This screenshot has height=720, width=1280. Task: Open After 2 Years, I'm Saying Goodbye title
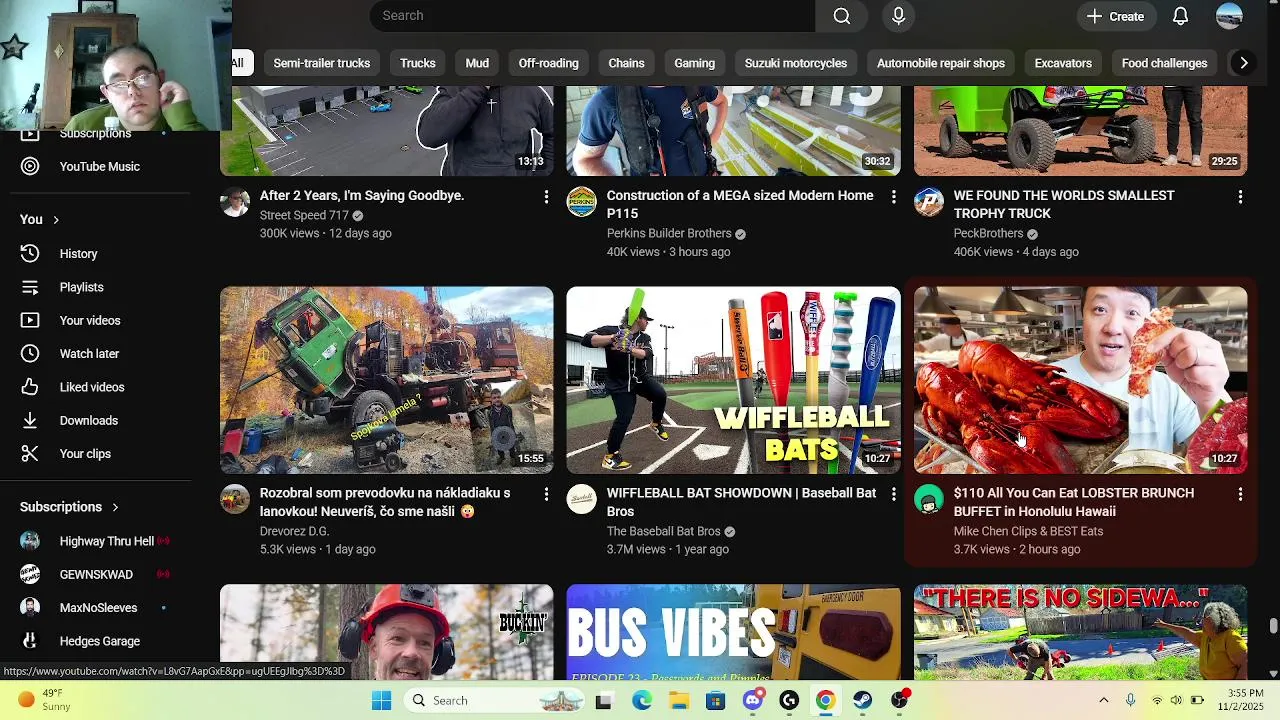pyautogui.click(x=362, y=196)
